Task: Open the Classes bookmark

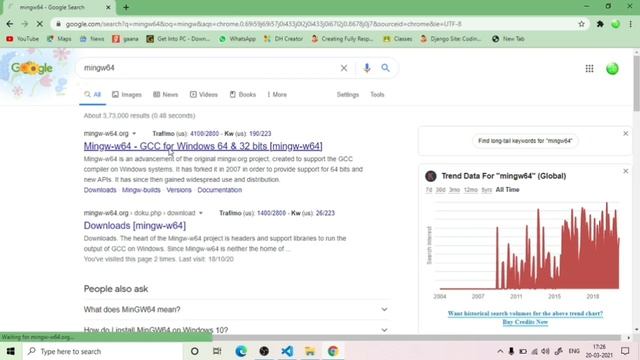Action: 398,39
